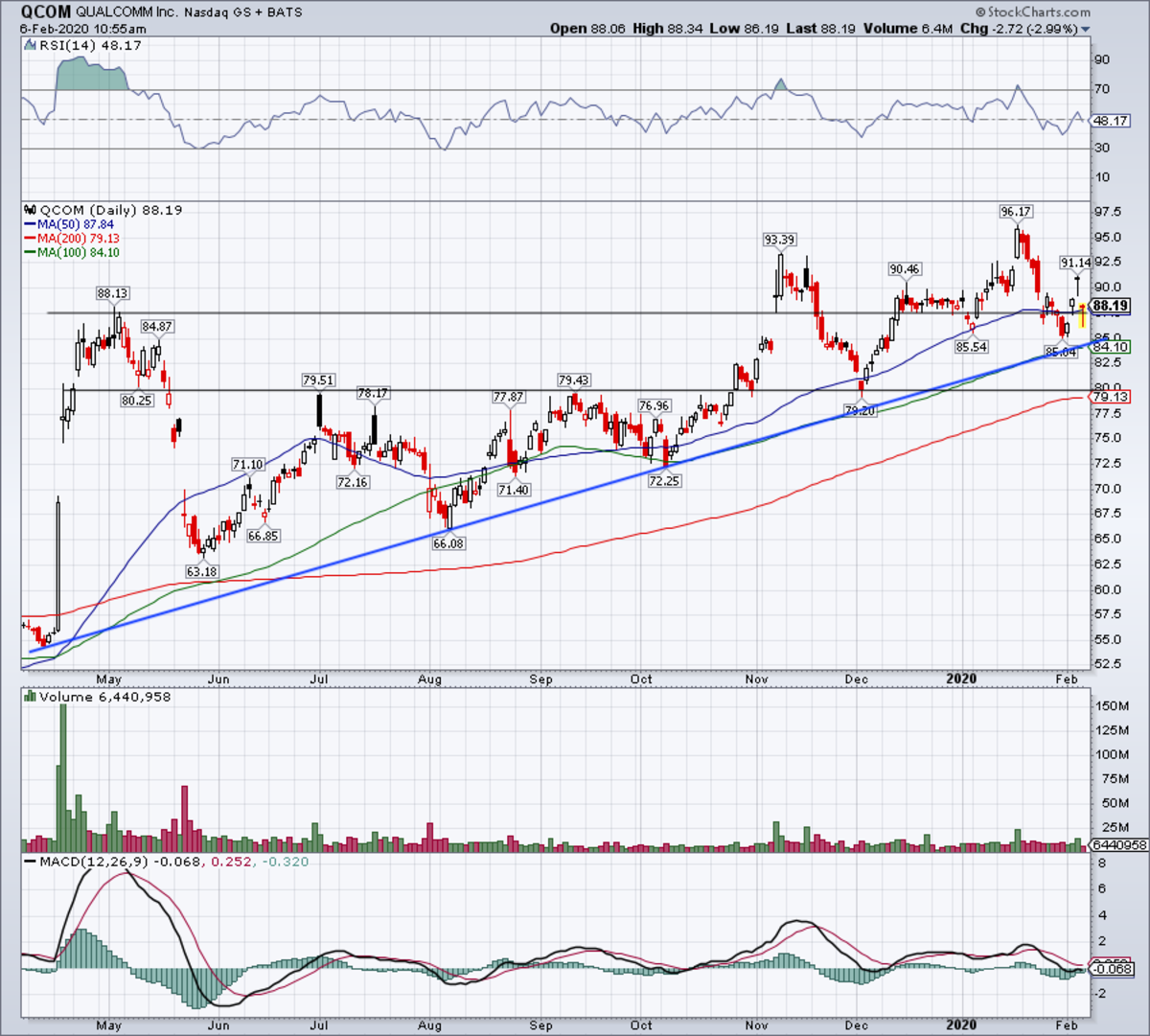Click the 77.87 price label
The height and width of the screenshot is (1036, 1150).
pyautogui.click(x=509, y=397)
